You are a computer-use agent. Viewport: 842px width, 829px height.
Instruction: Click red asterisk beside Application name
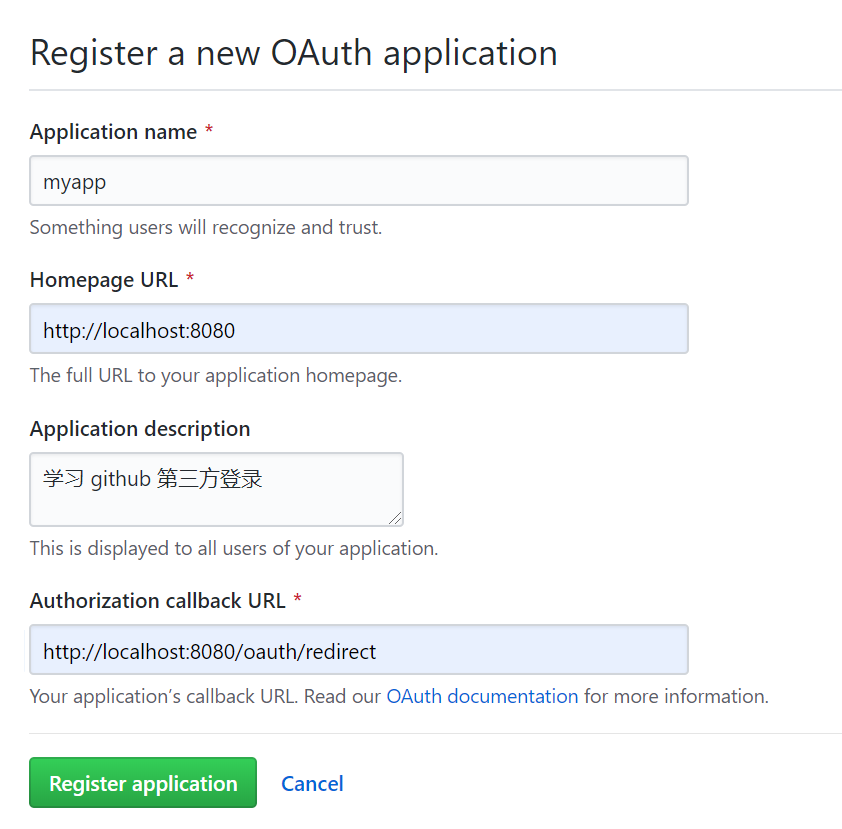pos(209,132)
